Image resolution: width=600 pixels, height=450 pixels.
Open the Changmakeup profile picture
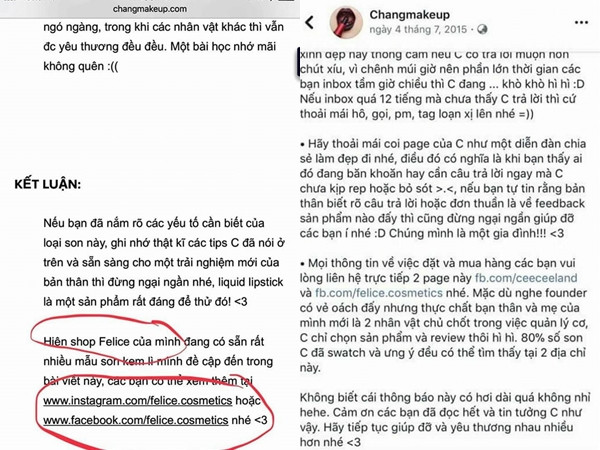coord(346,22)
